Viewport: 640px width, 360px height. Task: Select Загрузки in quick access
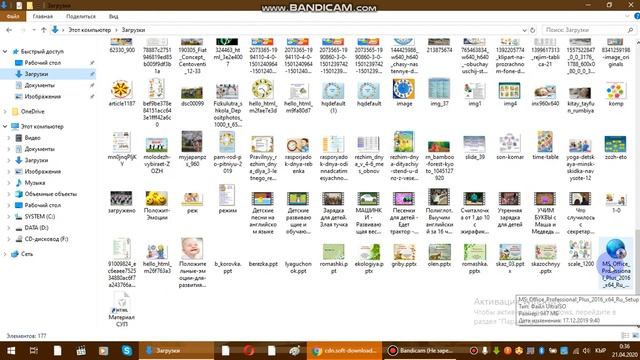tap(36, 74)
